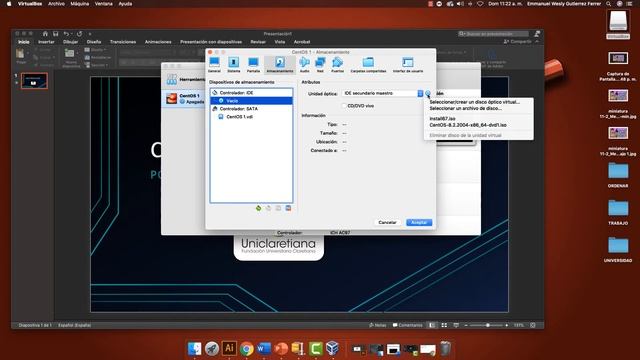Click Spotlight search icon in menu bar
Viewport: 640px width, 360px height.
pyautogui.click(x=609, y=4)
